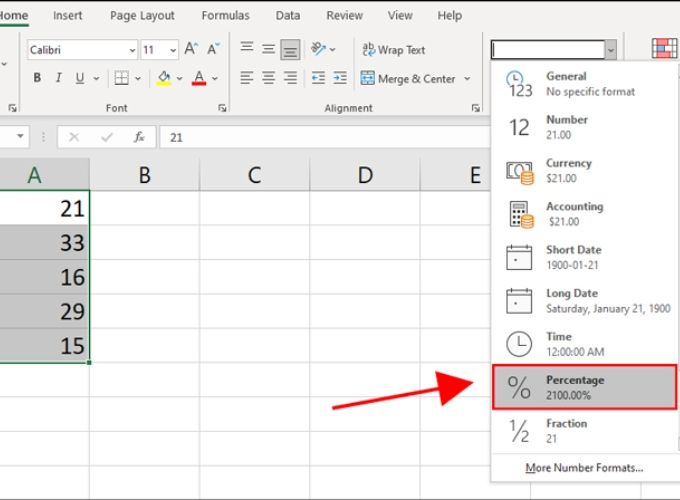Apply red font color
Viewport: 680px width, 500px height.
[199, 78]
